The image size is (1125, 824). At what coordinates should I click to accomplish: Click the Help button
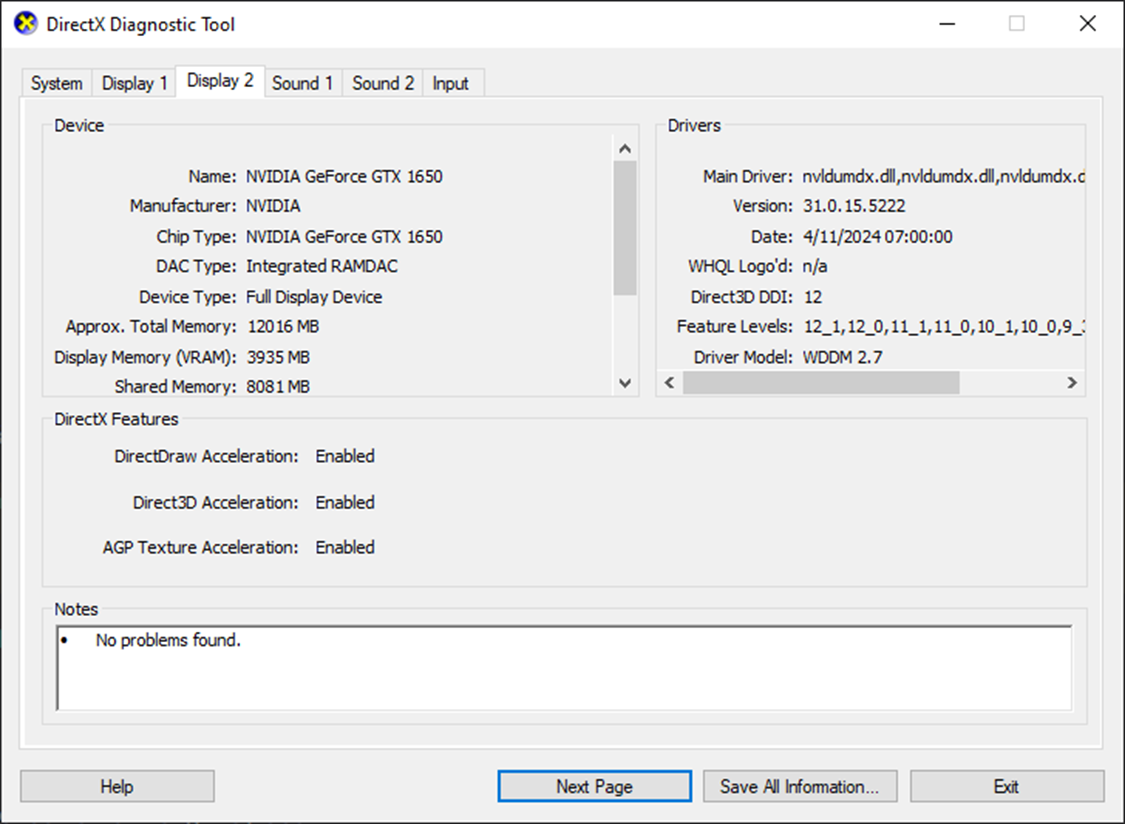coord(117,787)
